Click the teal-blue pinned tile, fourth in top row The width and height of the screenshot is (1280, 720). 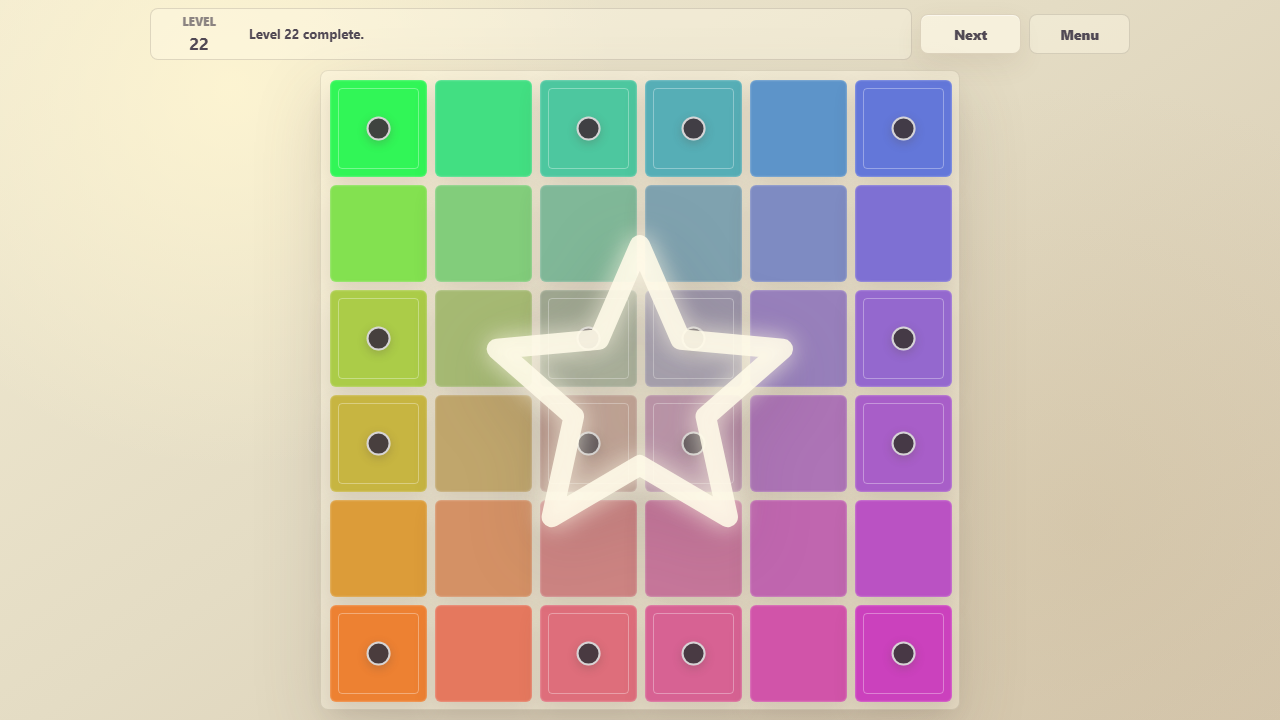click(693, 128)
